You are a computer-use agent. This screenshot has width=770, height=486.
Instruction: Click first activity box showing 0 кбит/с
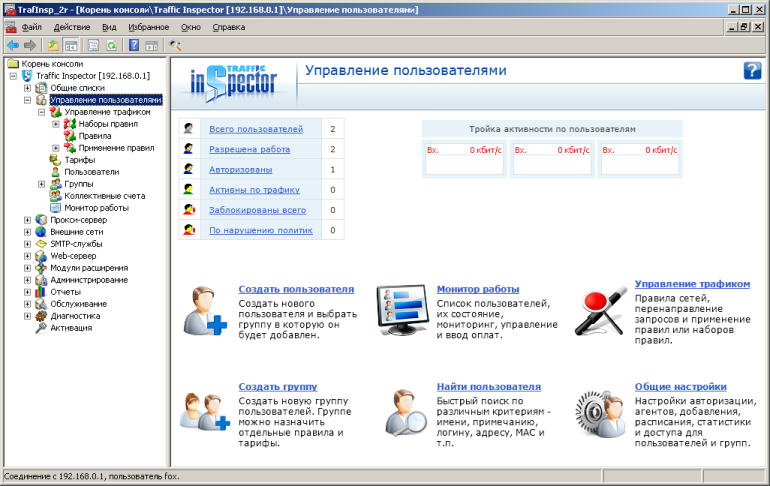coord(464,159)
